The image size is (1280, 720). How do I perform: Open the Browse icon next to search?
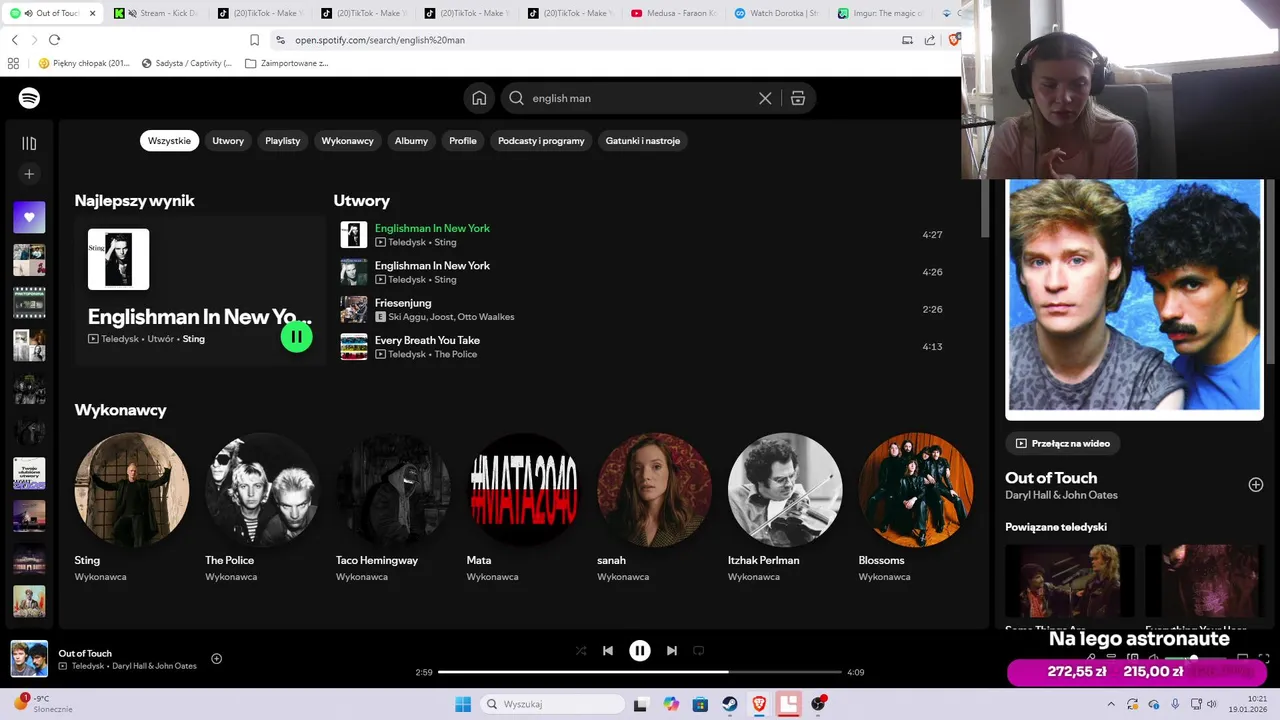(x=797, y=98)
